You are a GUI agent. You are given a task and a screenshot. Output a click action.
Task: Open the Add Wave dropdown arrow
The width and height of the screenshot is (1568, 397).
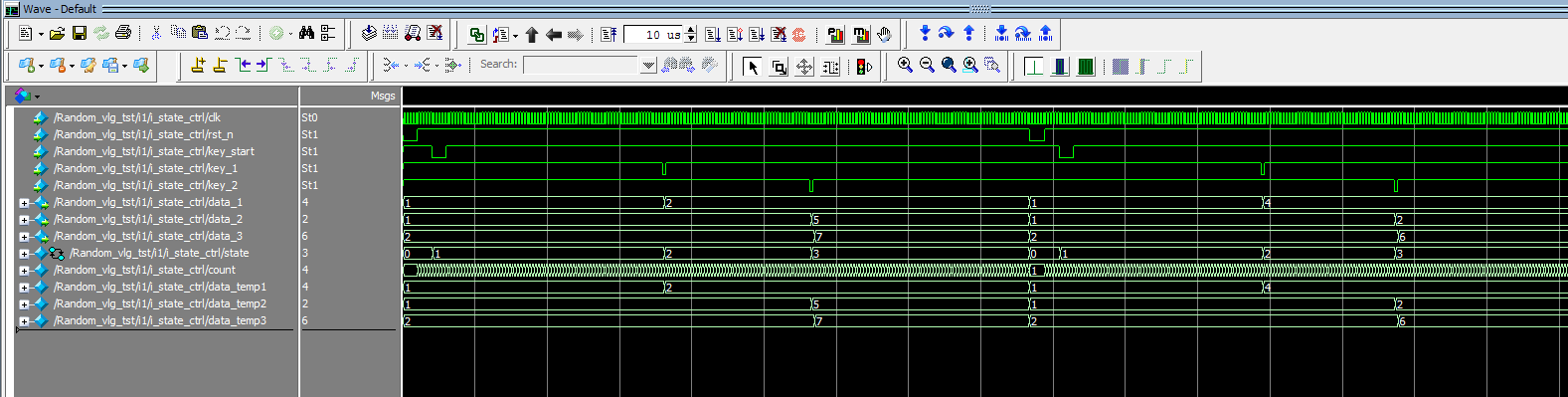coord(41,67)
